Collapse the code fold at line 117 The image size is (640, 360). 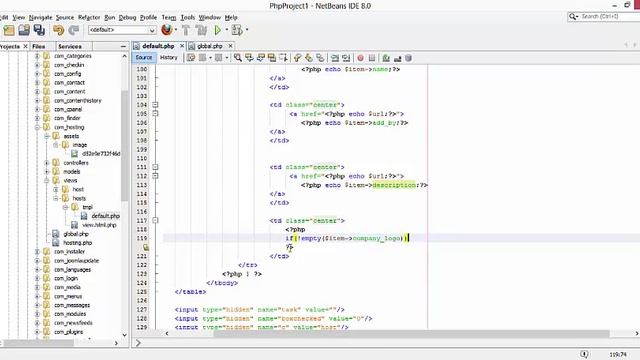155,220
